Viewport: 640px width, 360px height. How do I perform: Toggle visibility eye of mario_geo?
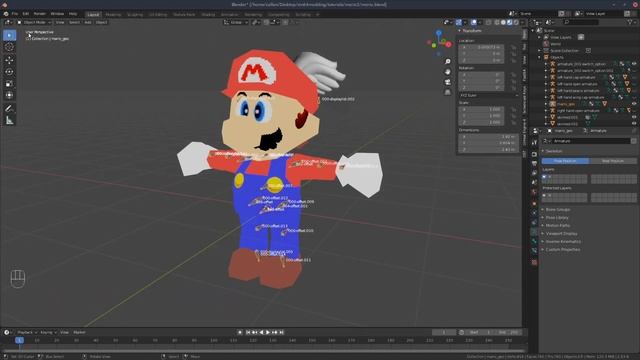634,104
